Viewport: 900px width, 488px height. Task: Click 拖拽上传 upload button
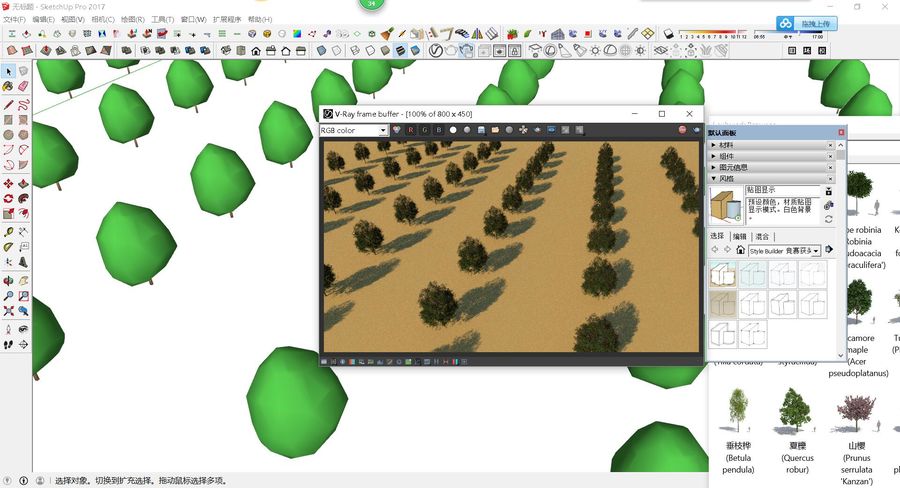pyautogui.click(x=816, y=24)
